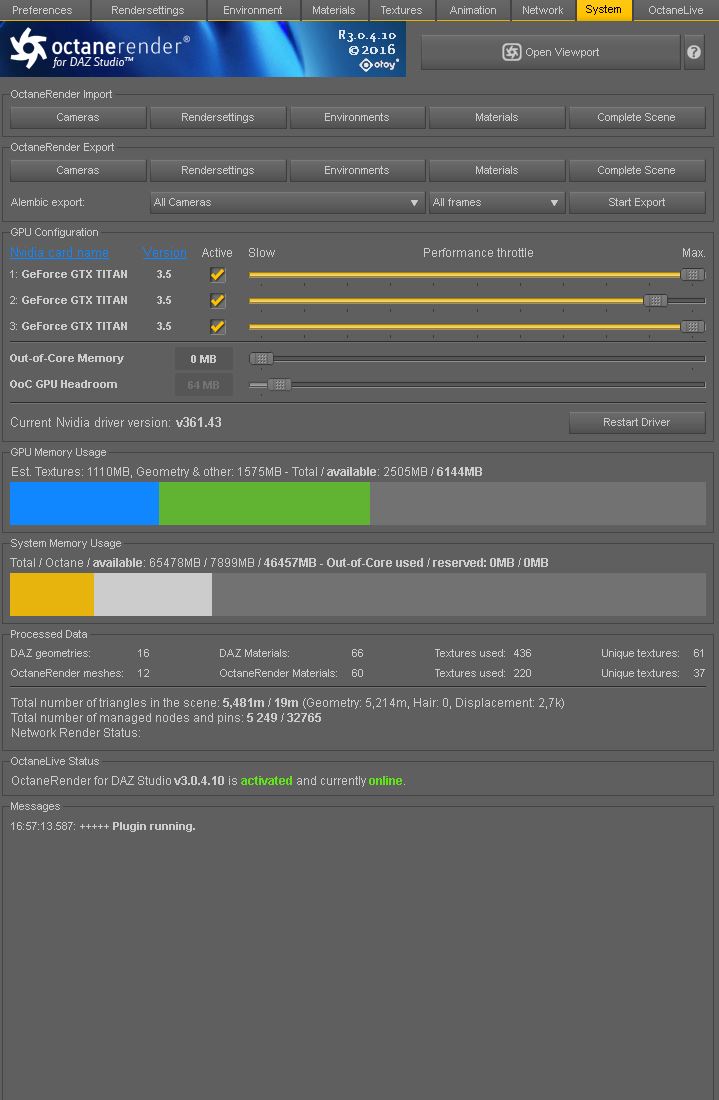Open the Materials tab
This screenshot has height=1100, width=719.
point(333,10)
